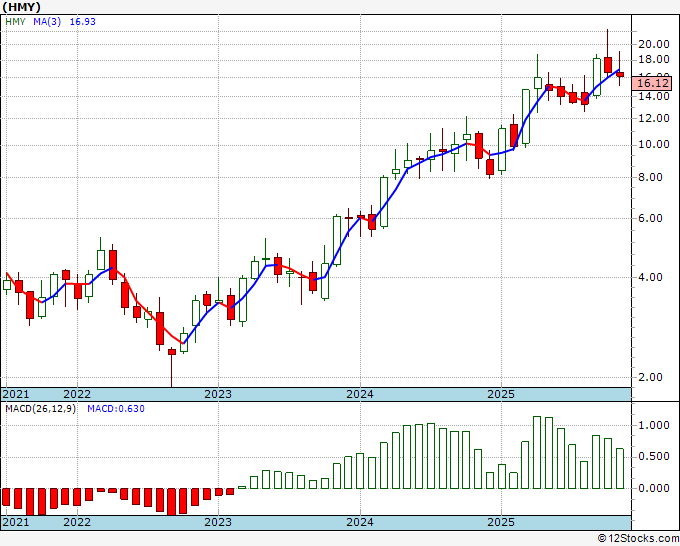Click the (HMY) ticker title
The height and width of the screenshot is (546, 680).
(21, 7)
